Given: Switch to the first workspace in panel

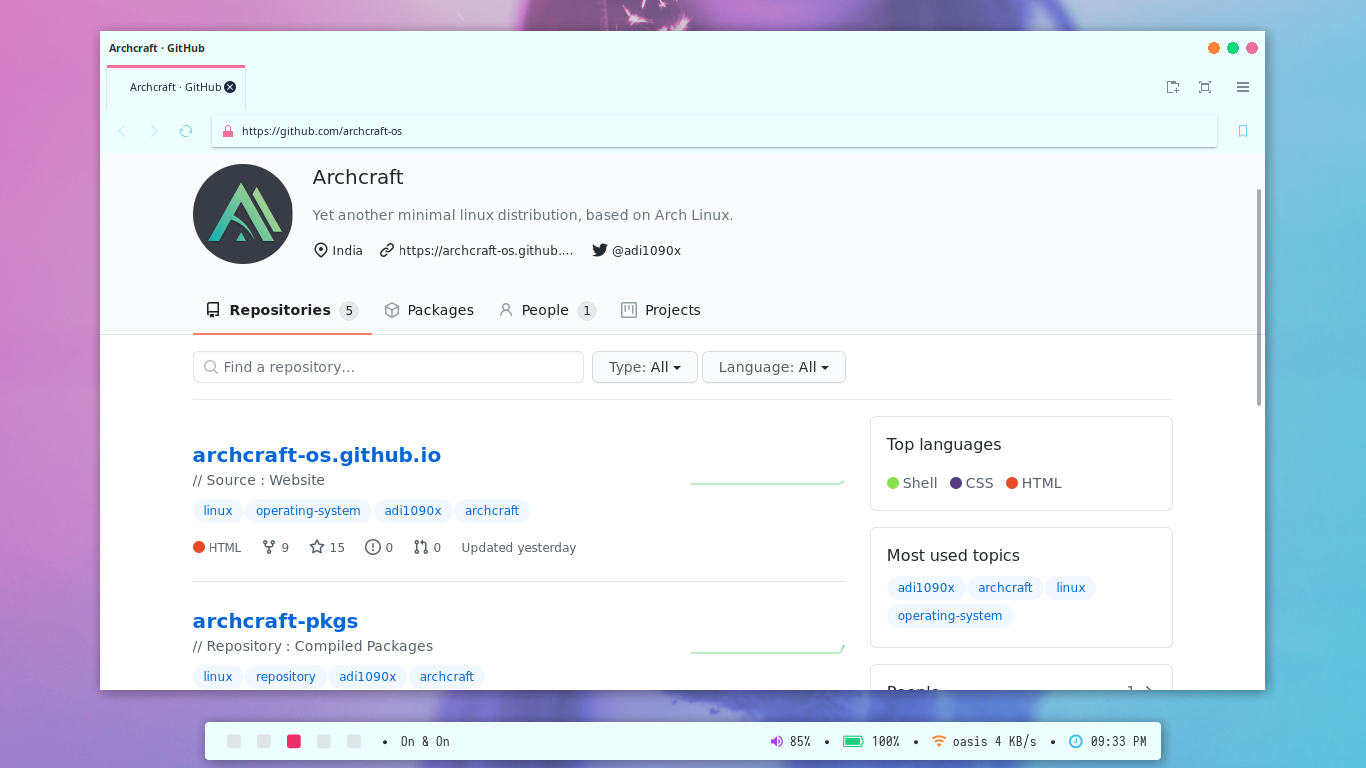Looking at the screenshot, I should point(234,741).
